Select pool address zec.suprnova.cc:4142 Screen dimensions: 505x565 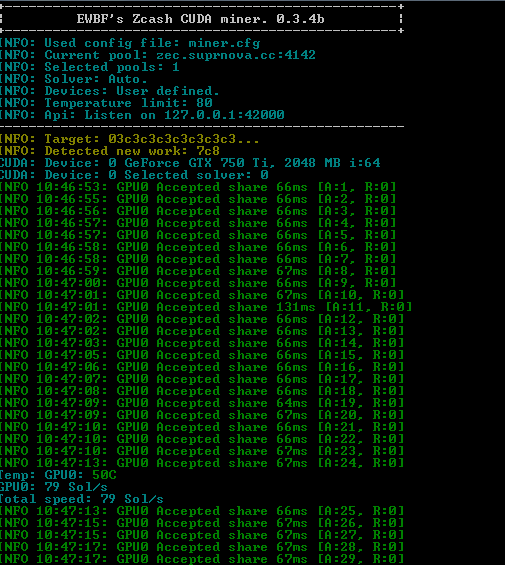236,55
